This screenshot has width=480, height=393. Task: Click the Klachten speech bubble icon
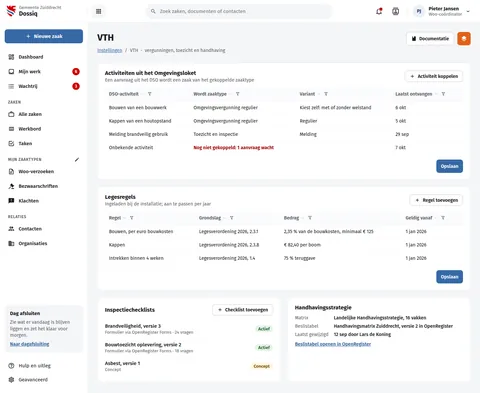tap(11, 201)
